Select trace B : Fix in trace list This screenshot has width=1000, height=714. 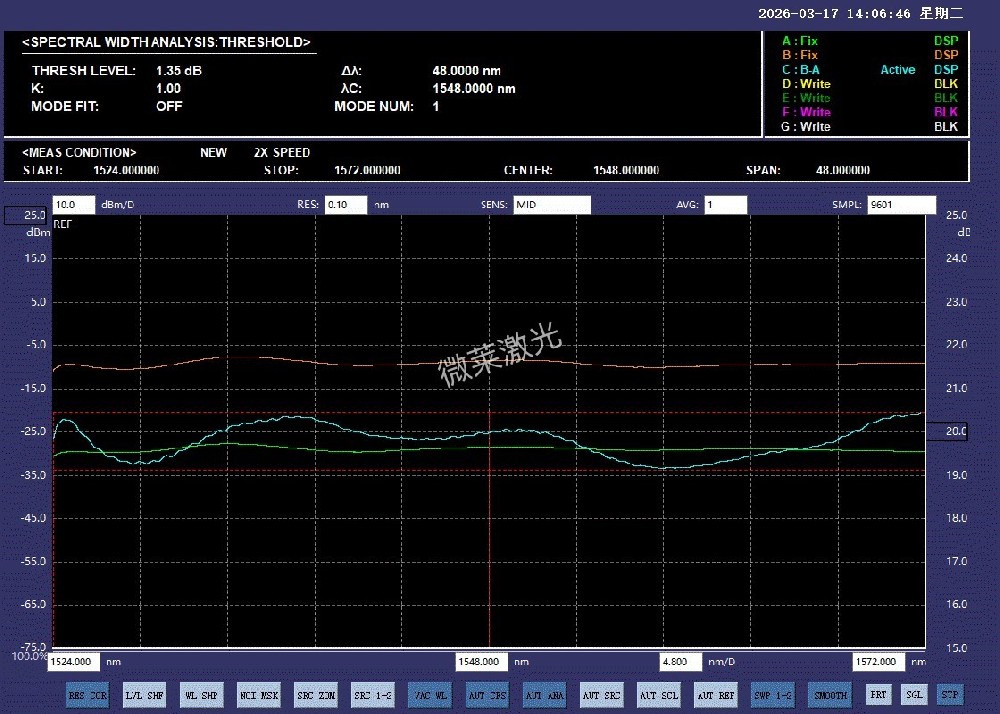[800, 55]
